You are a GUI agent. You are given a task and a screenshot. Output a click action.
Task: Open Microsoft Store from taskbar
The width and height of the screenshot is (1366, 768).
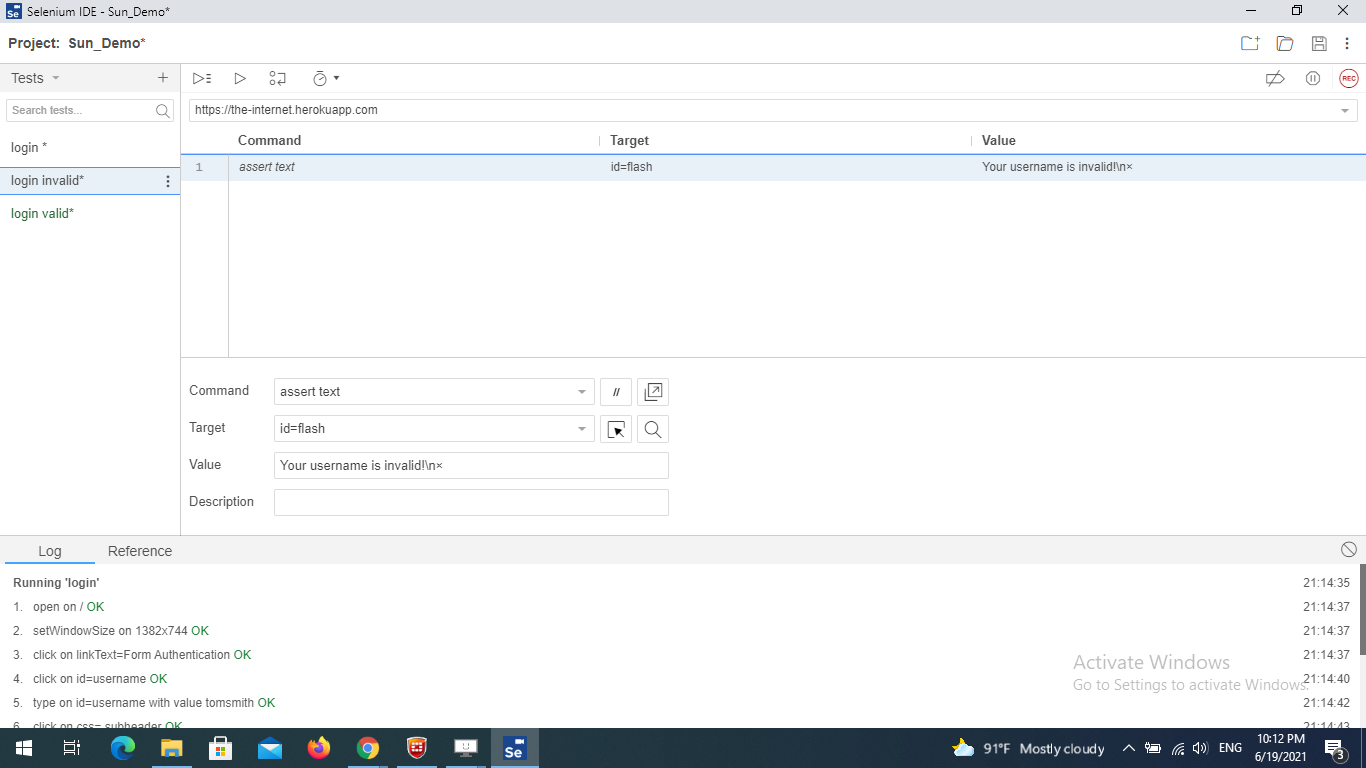tap(221, 748)
